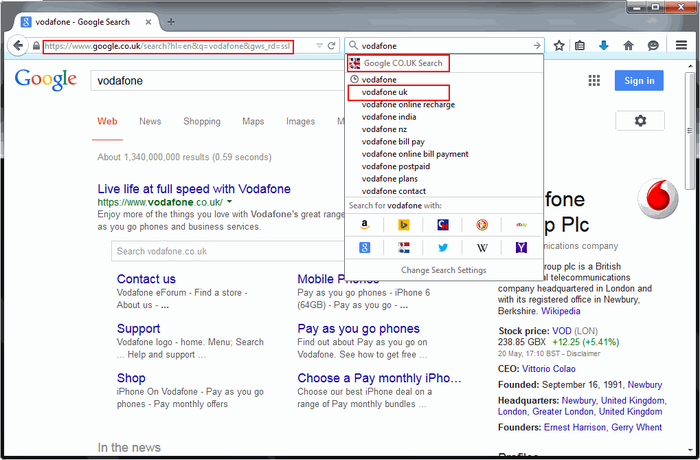Search with Amazon engine icon
700x460 pixels.
pyautogui.click(x=365, y=225)
